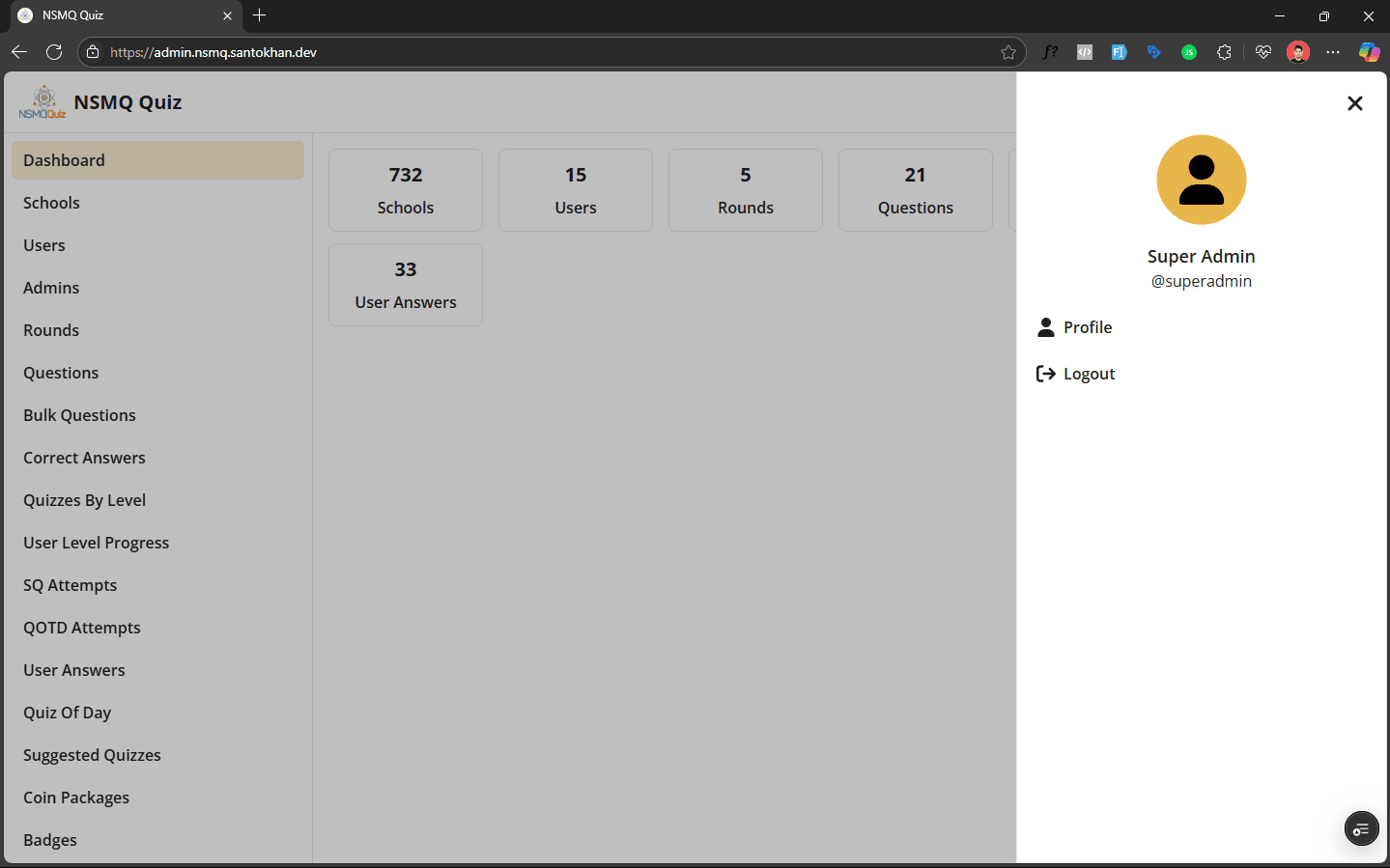Viewport: 1390px width, 868px height.
Task: Click the Profile person icon in account panel
Action: [1046, 327]
